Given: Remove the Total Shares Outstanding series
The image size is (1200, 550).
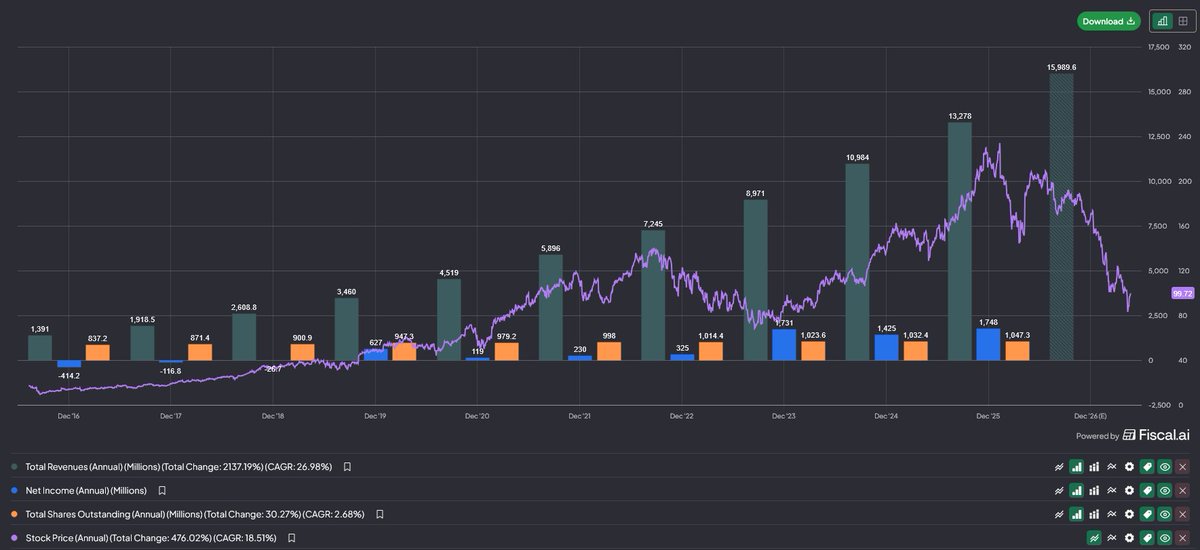Looking at the screenshot, I should 1183,514.
